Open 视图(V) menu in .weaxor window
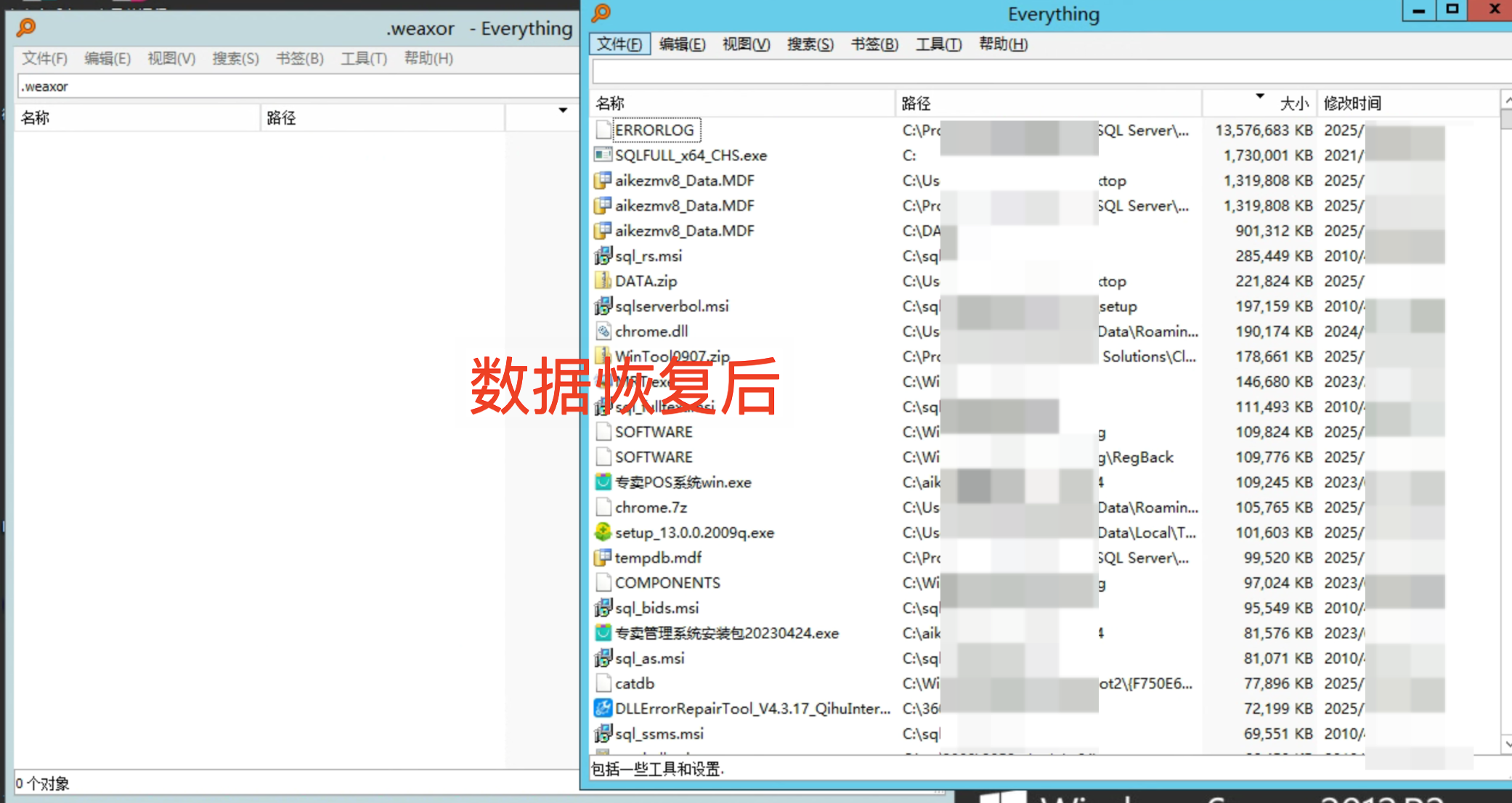The image size is (1512, 803). (x=171, y=58)
